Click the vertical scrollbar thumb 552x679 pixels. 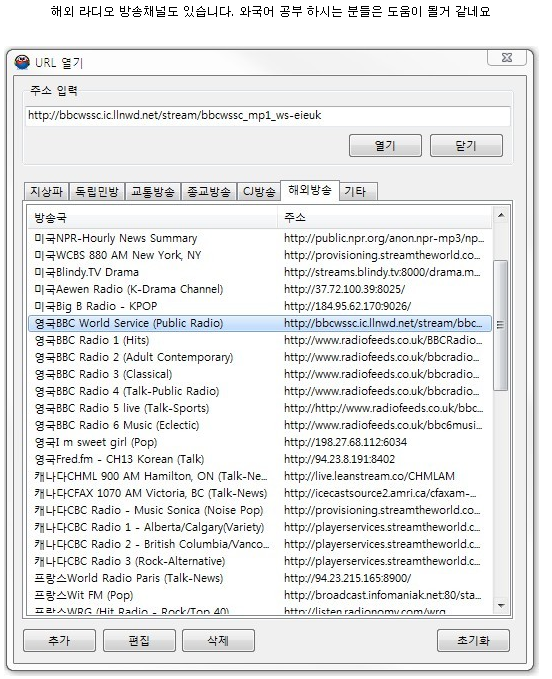point(500,325)
